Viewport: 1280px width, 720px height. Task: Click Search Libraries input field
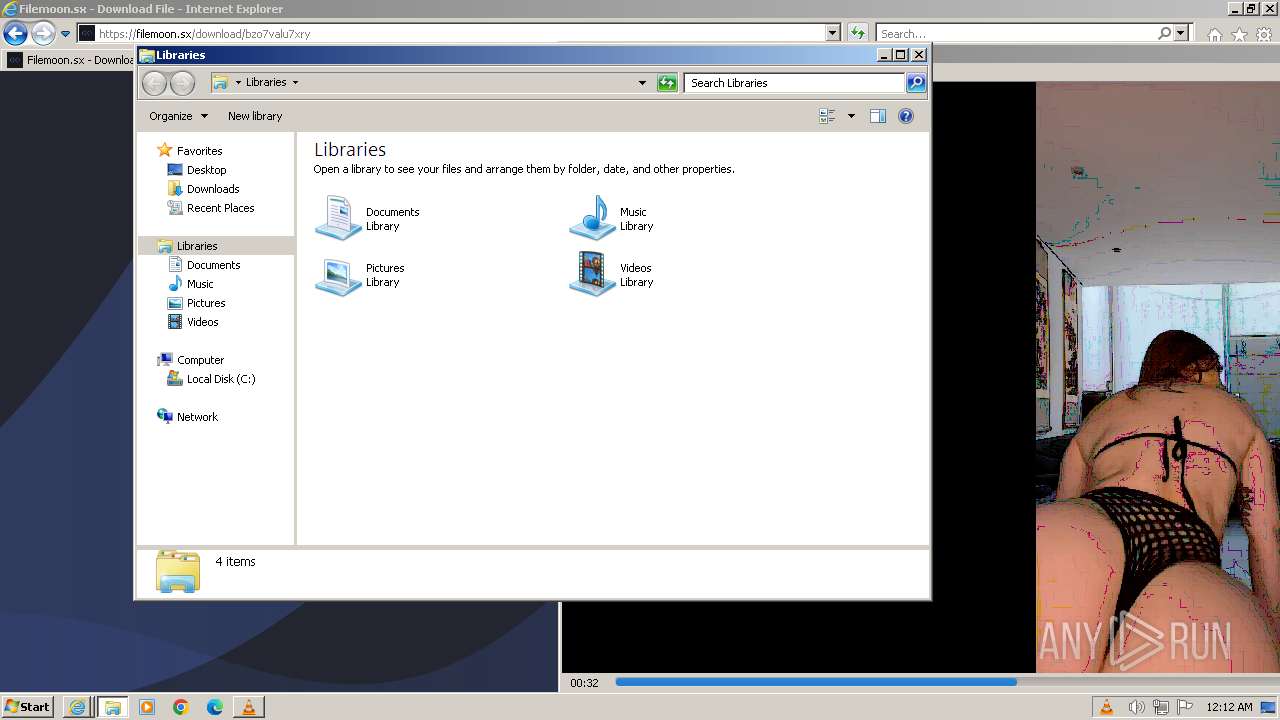[795, 83]
